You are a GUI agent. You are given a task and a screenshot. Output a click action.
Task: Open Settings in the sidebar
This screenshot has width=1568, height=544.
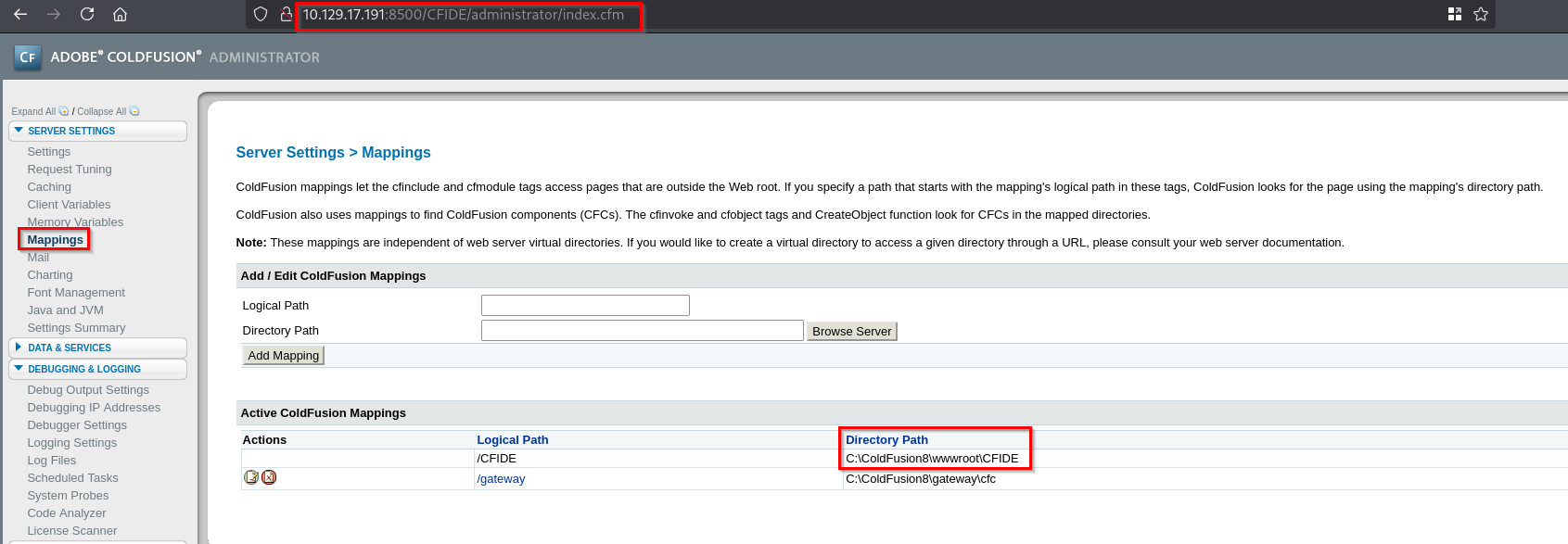point(49,152)
